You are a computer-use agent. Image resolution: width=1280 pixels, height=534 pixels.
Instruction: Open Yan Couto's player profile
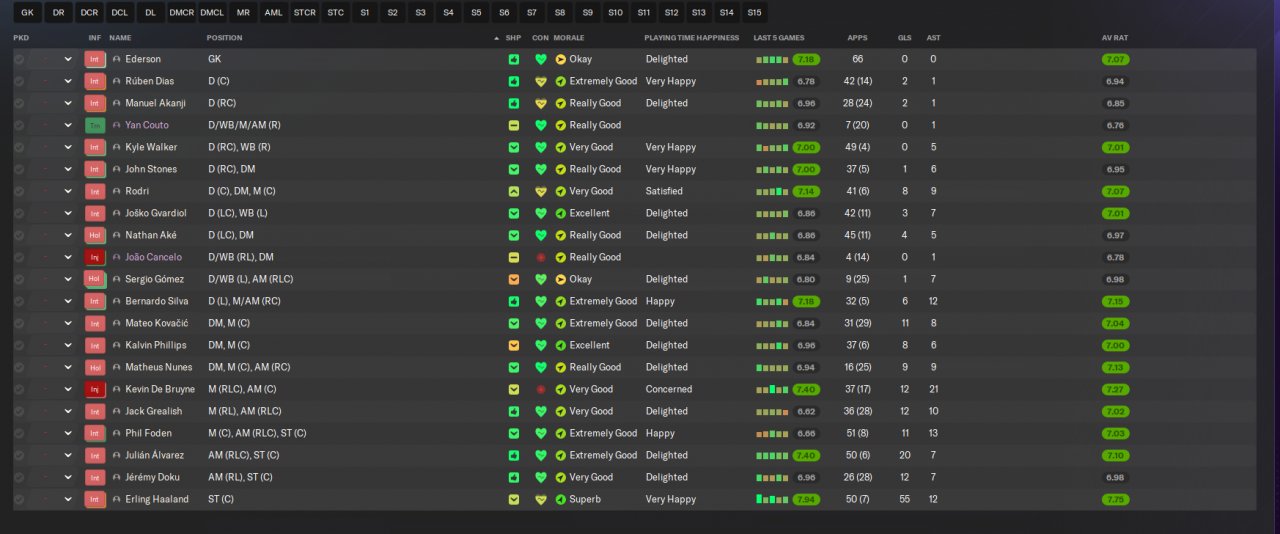(147, 125)
